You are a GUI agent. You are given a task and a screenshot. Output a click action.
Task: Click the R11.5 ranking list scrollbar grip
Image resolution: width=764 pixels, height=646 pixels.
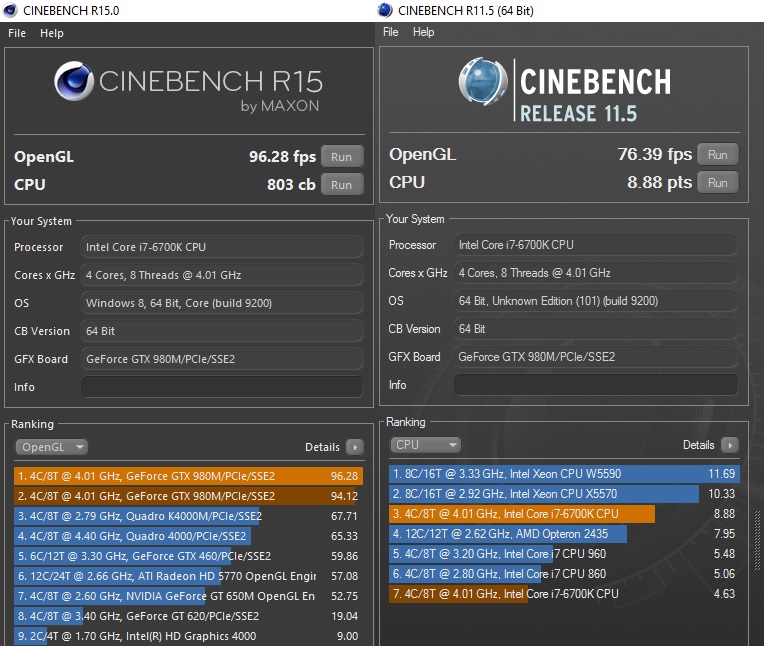click(x=757, y=540)
